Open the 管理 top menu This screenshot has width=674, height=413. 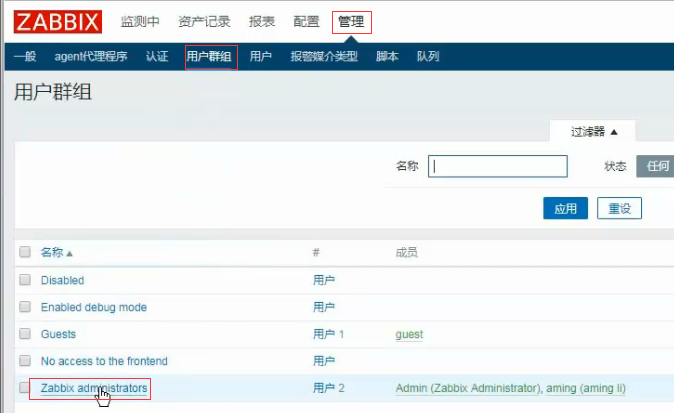tap(351, 21)
